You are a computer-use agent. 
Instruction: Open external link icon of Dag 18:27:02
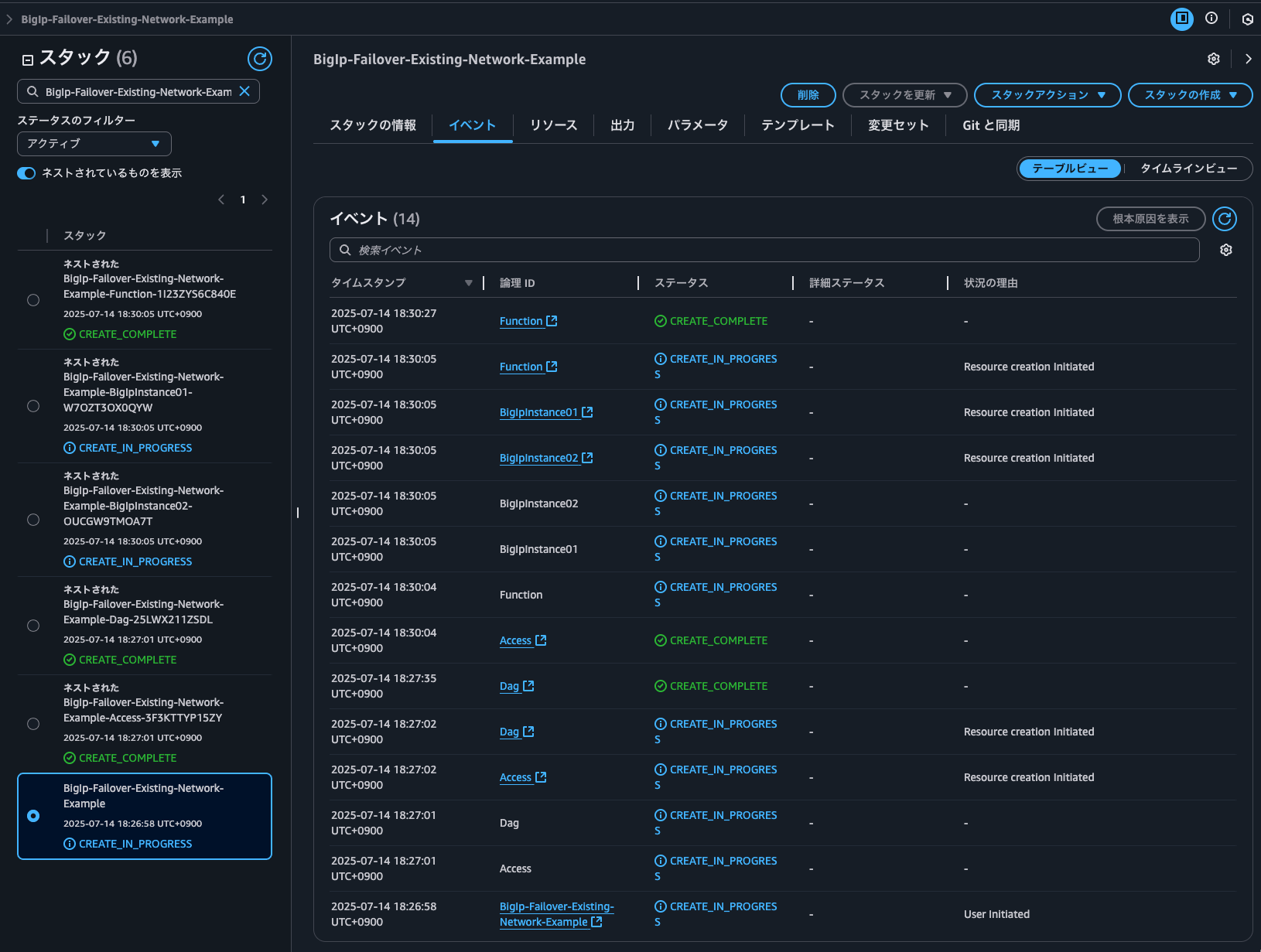(x=528, y=732)
